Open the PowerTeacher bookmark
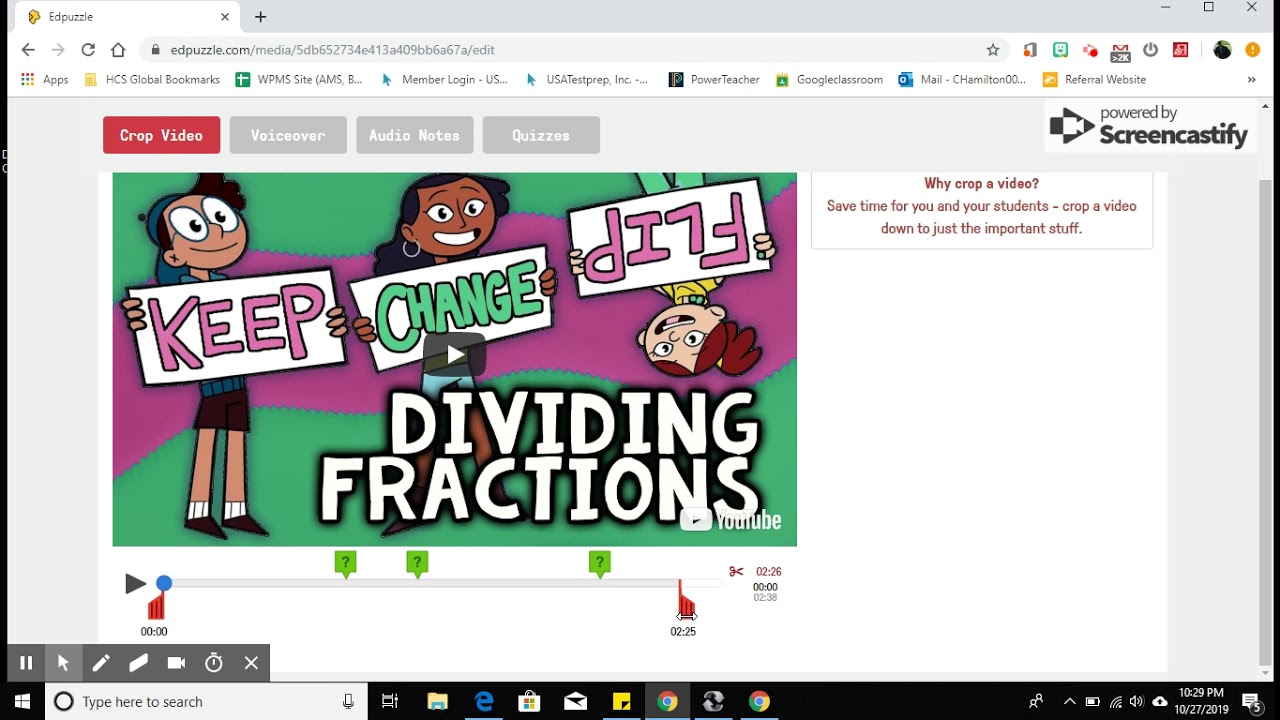Image resolution: width=1280 pixels, height=720 pixels. 715,80
